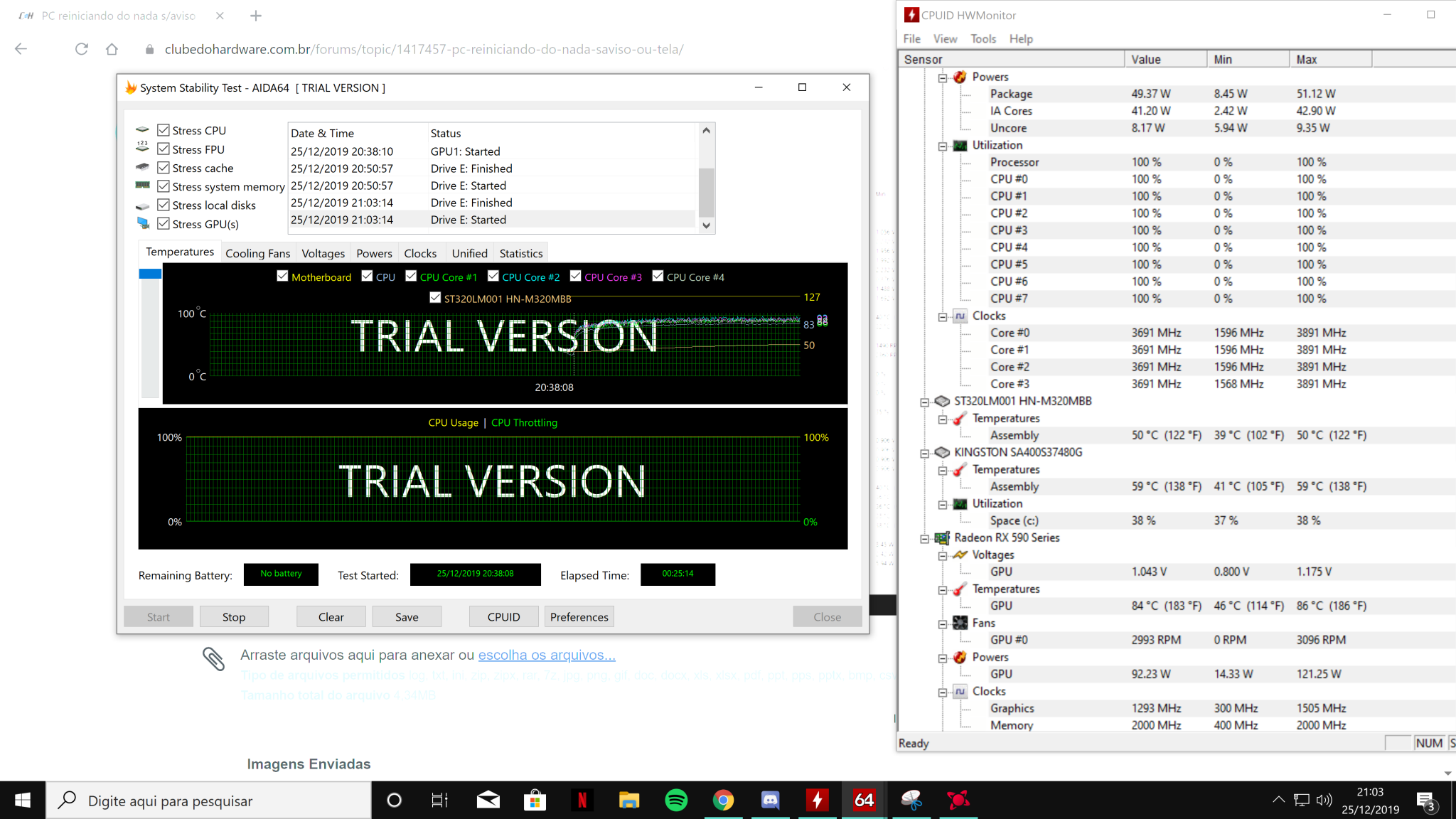Click Cortana circle icon
The image size is (1456, 819).
[394, 801]
